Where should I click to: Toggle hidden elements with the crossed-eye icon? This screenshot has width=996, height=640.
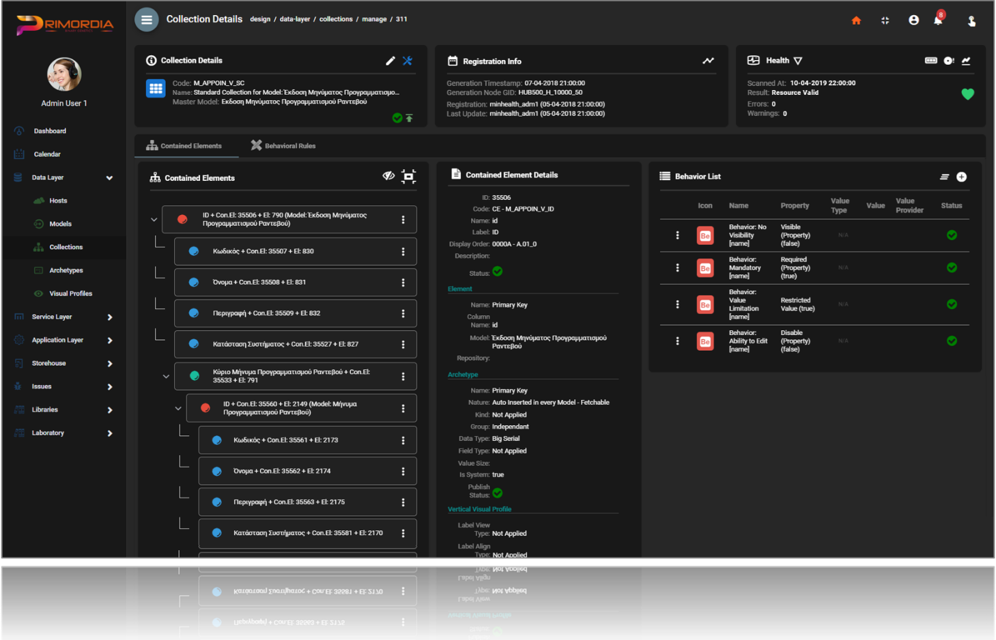point(389,177)
